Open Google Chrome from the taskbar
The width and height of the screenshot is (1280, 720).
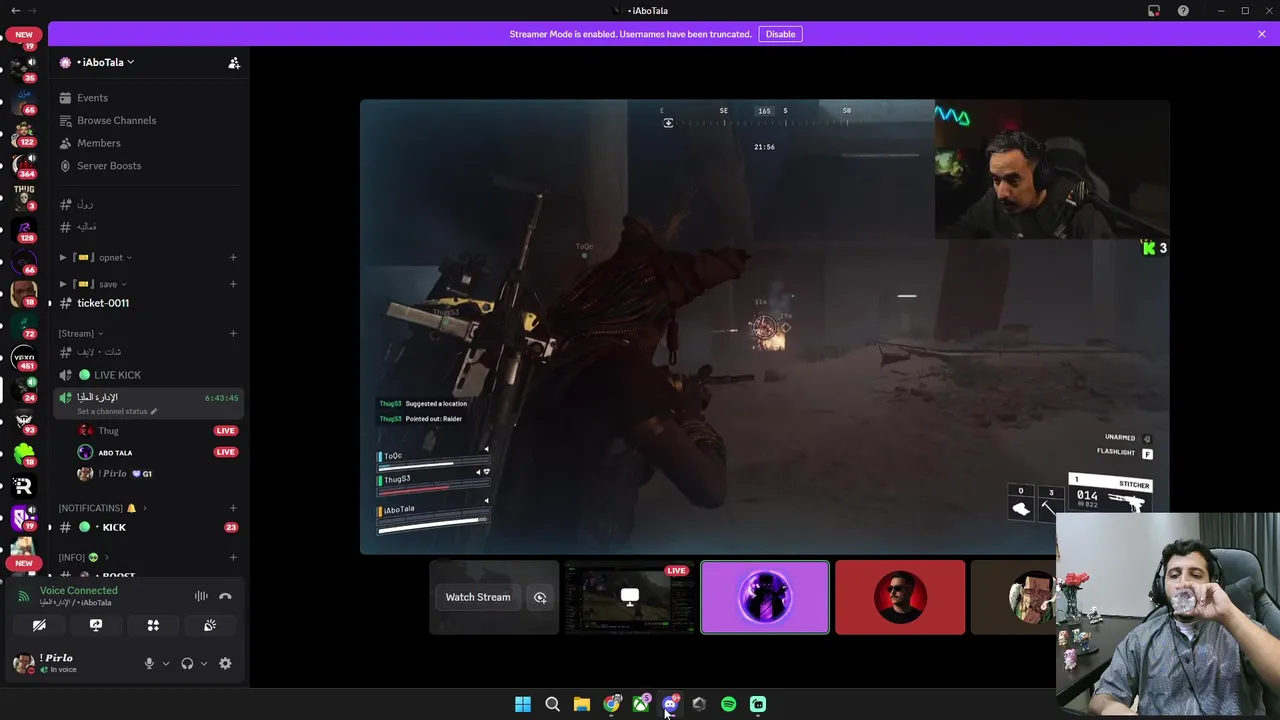(611, 704)
